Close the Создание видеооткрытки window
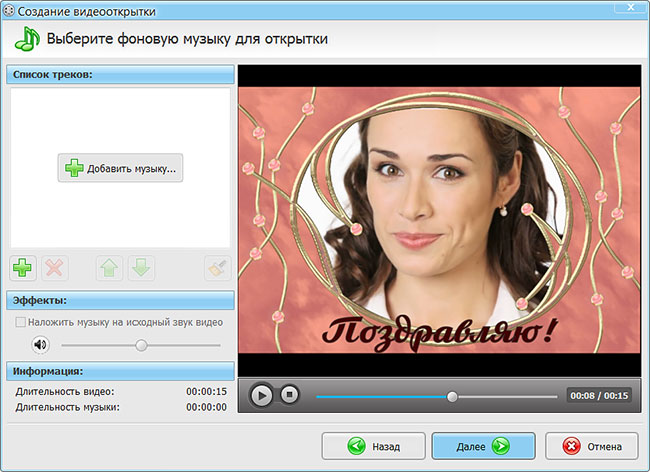Viewport: 650px width, 472px height. (631, 7)
